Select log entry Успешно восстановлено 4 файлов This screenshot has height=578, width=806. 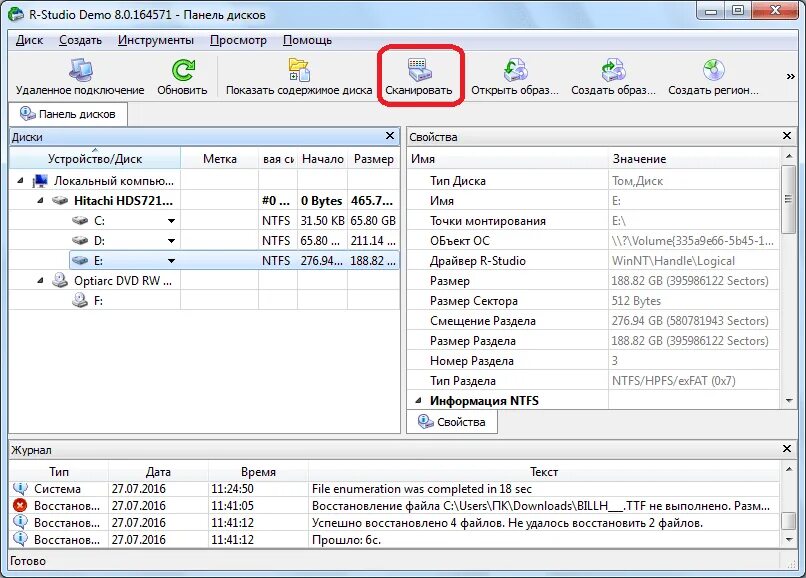[x=394, y=522]
